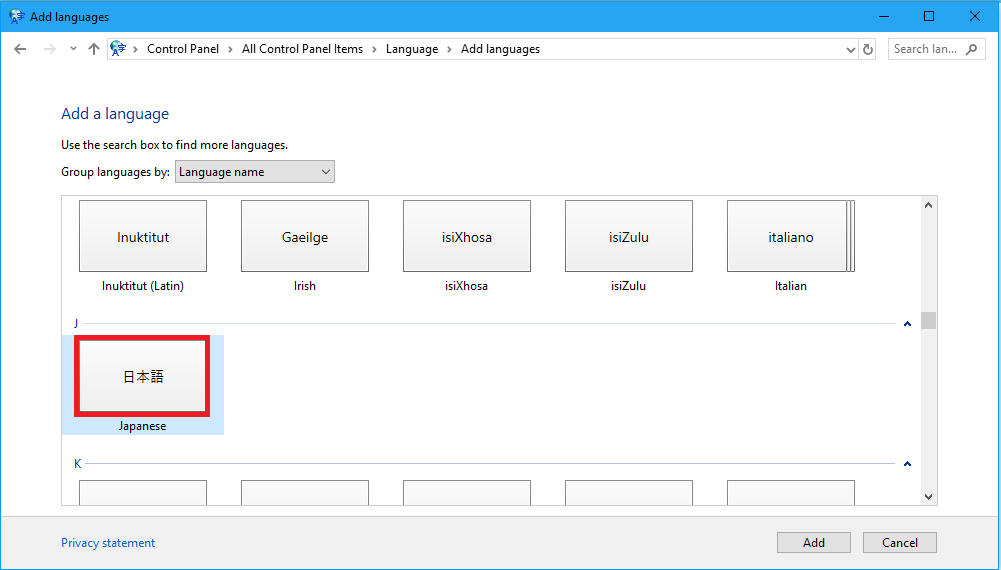This screenshot has width=1001, height=570.
Task: Open the recent locations dropdown arrow
Action: coord(73,49)
